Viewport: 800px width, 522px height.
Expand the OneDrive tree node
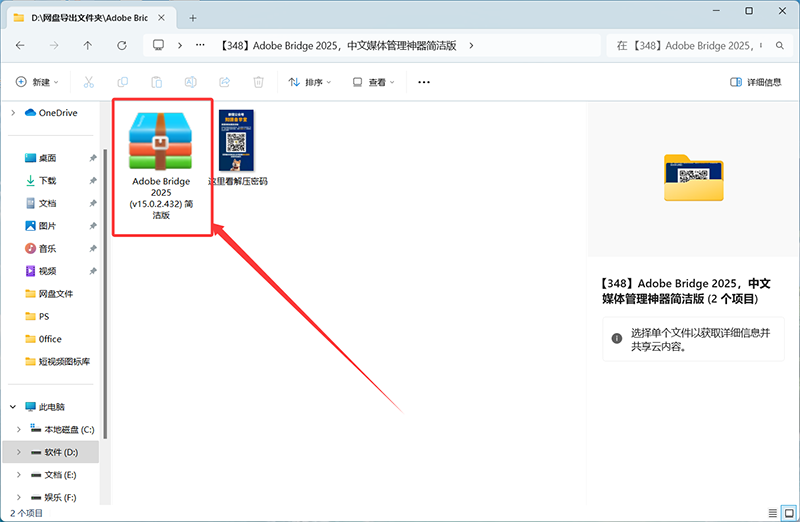13,113
